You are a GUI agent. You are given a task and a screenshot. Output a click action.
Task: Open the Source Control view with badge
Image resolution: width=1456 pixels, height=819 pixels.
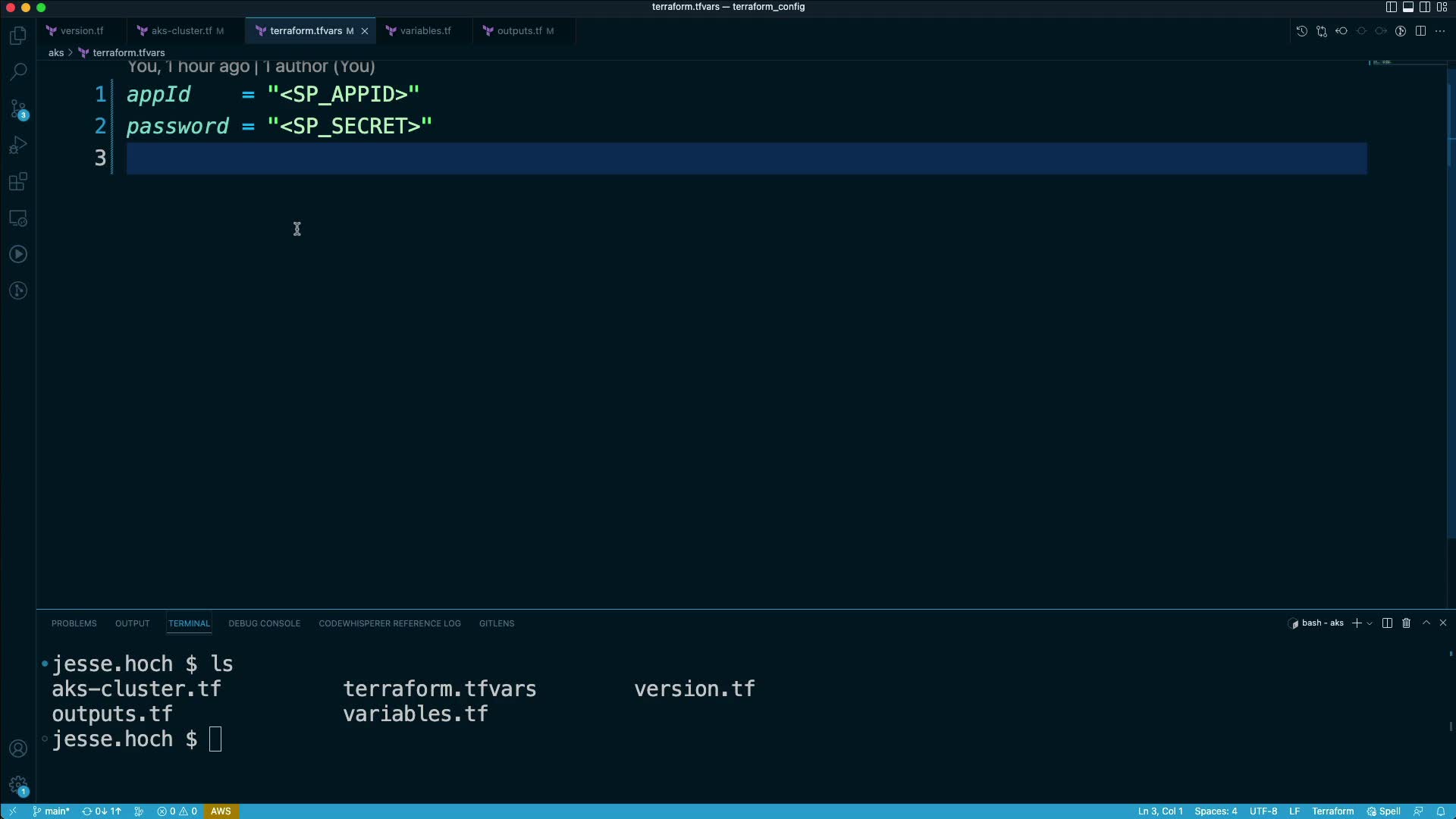point(18,108)
